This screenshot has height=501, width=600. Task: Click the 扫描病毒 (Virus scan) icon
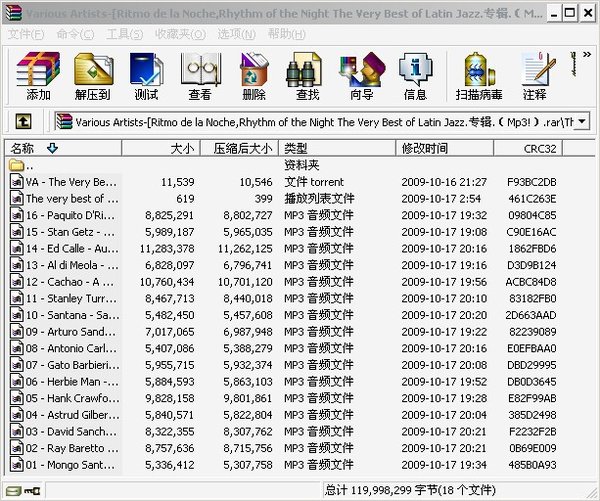click(x=479, y=76)
